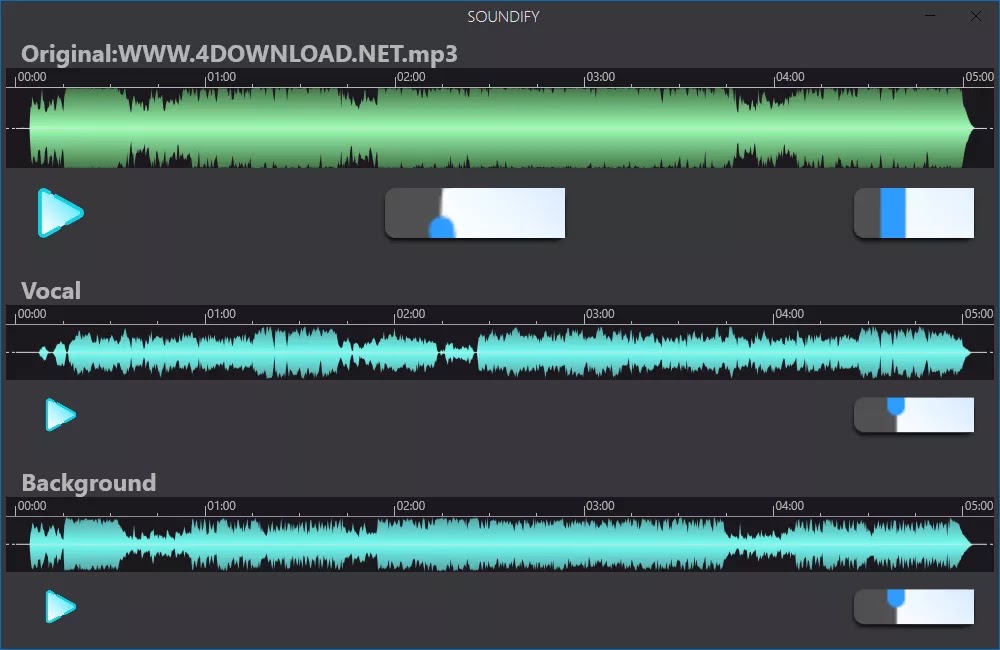This screenshot has height=650, width=1000.
Task: Click the Background waveform near 00:00
Action: coord(35,542)
